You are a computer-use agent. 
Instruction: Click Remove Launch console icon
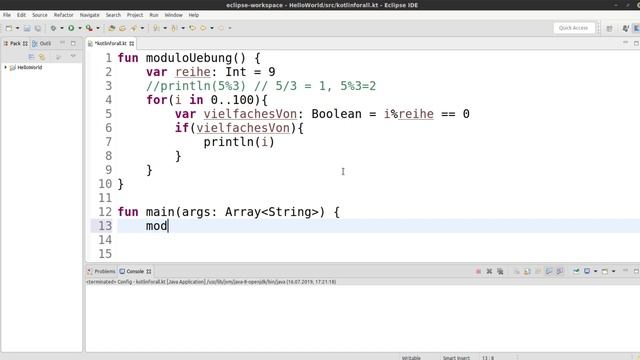coord(489,271)
